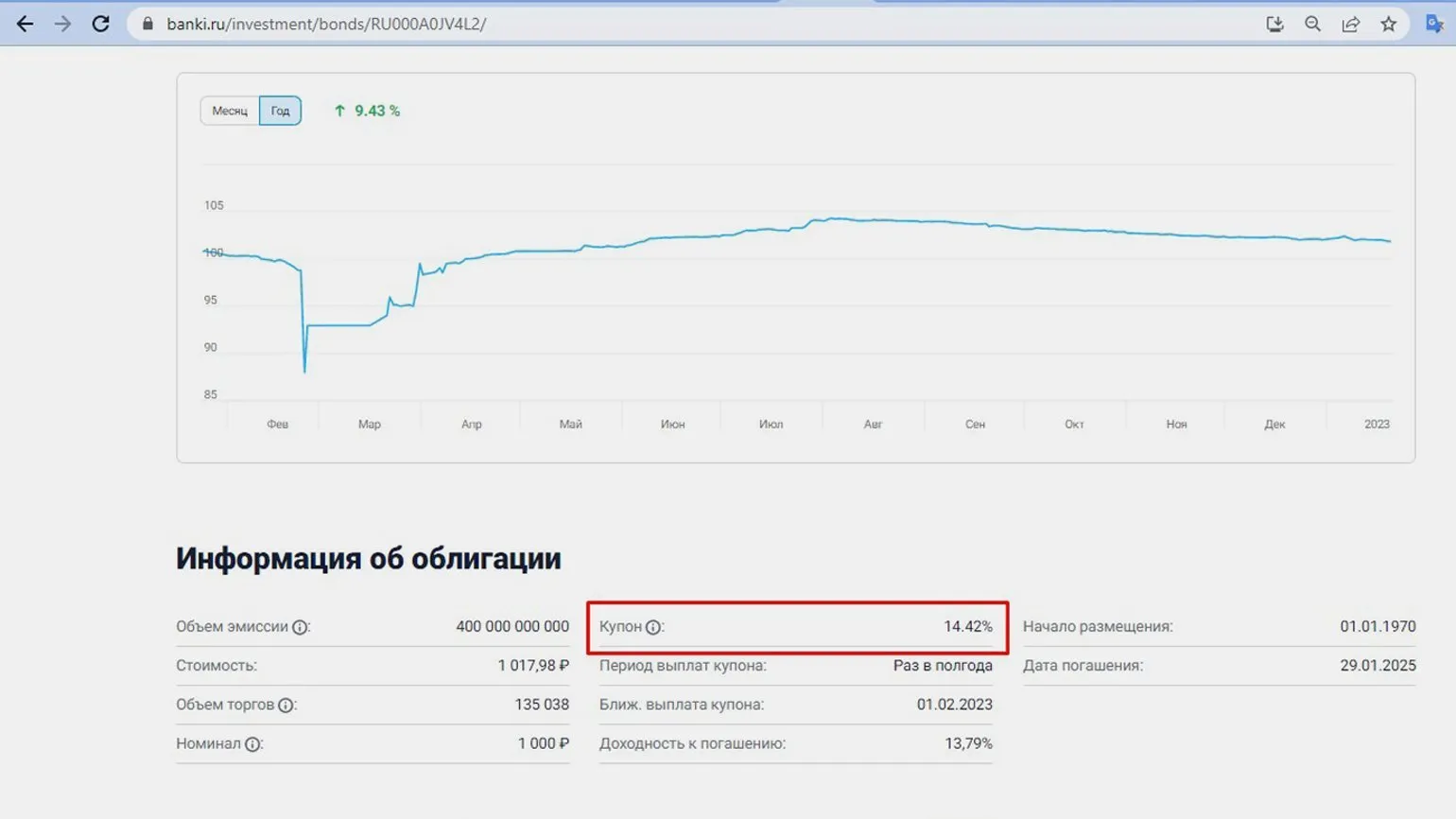Open the translate page icon

1433,24
